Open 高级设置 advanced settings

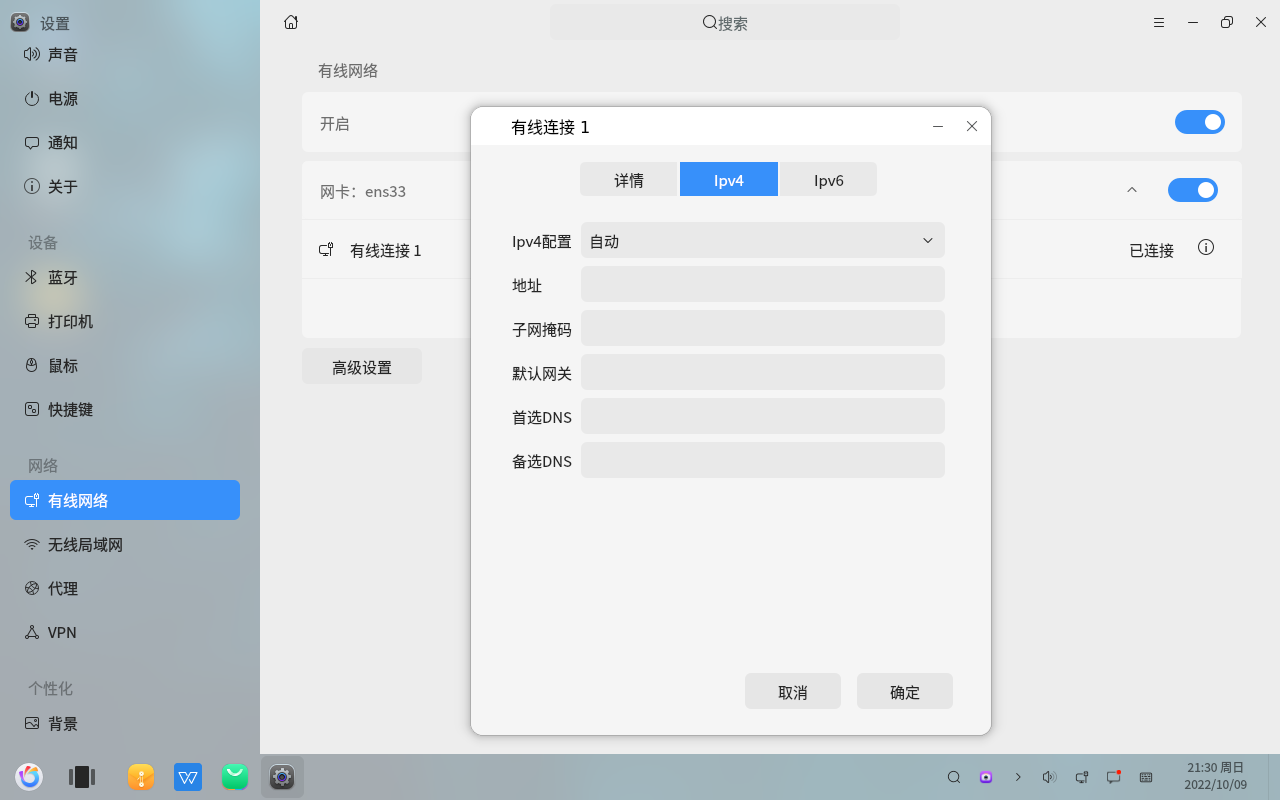point(362,366)
